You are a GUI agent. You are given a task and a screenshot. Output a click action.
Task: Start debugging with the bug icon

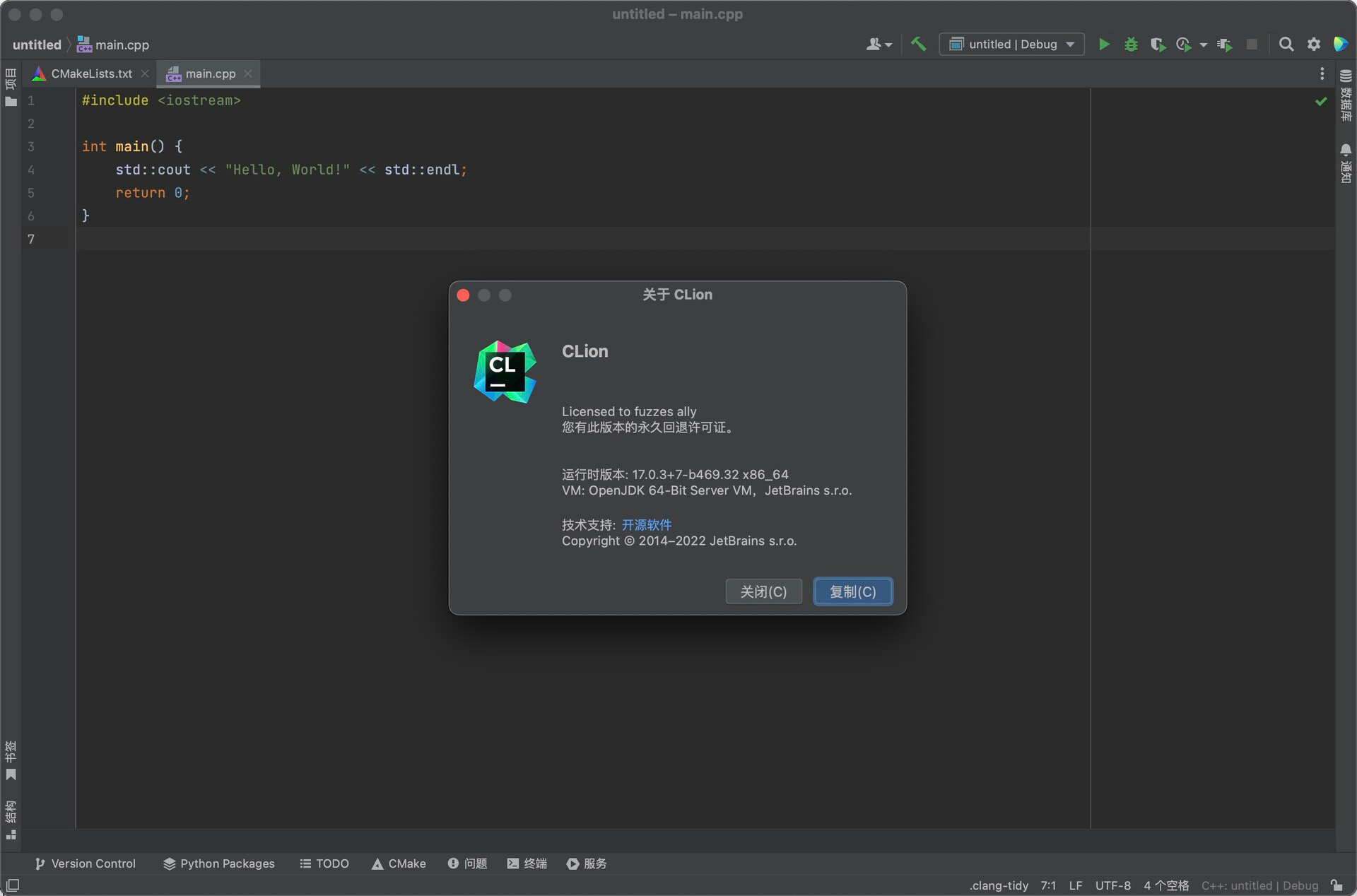coord(1131,44)
